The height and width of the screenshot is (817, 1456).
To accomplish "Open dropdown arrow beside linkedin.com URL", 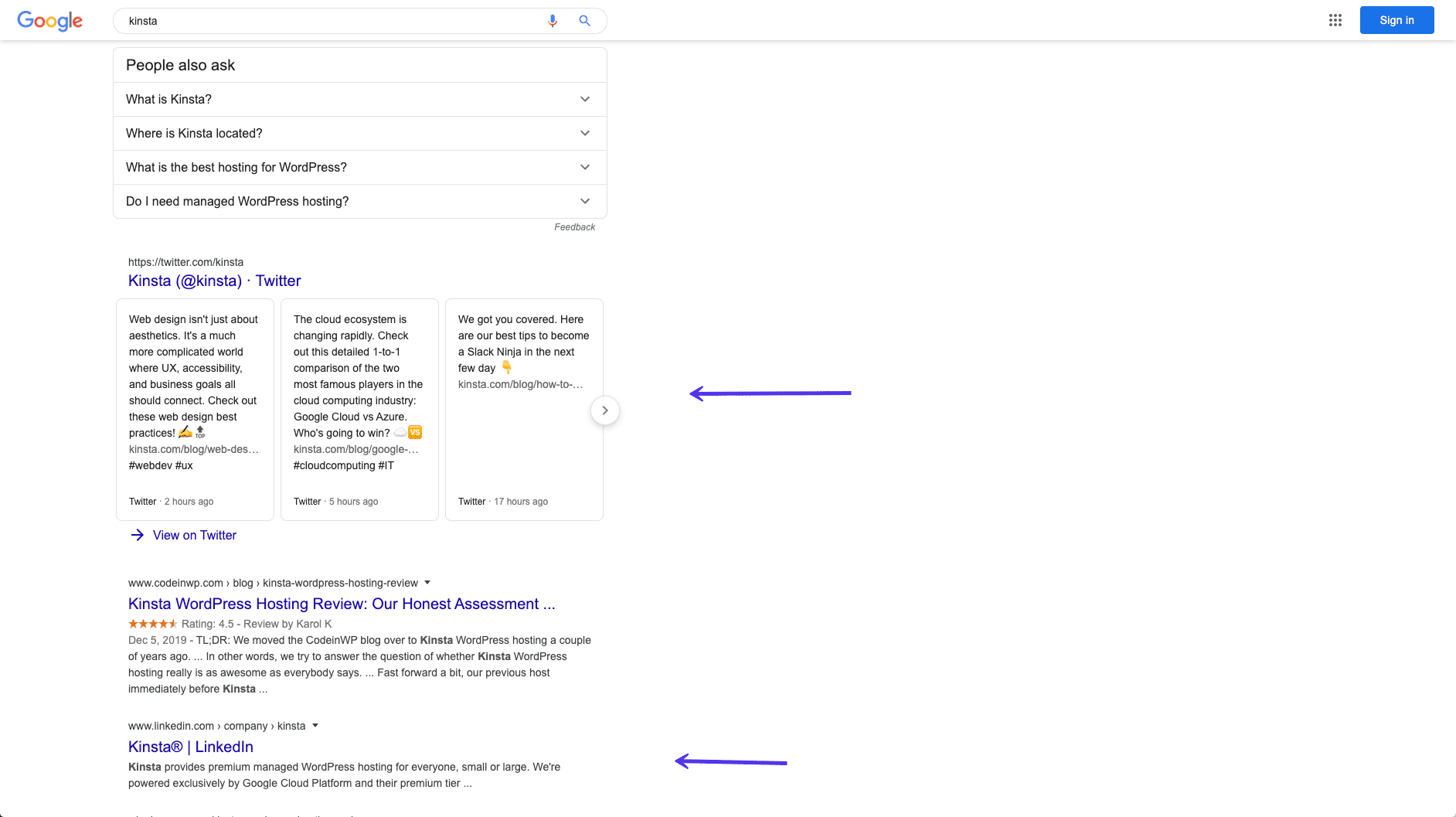I will point(315,726).
